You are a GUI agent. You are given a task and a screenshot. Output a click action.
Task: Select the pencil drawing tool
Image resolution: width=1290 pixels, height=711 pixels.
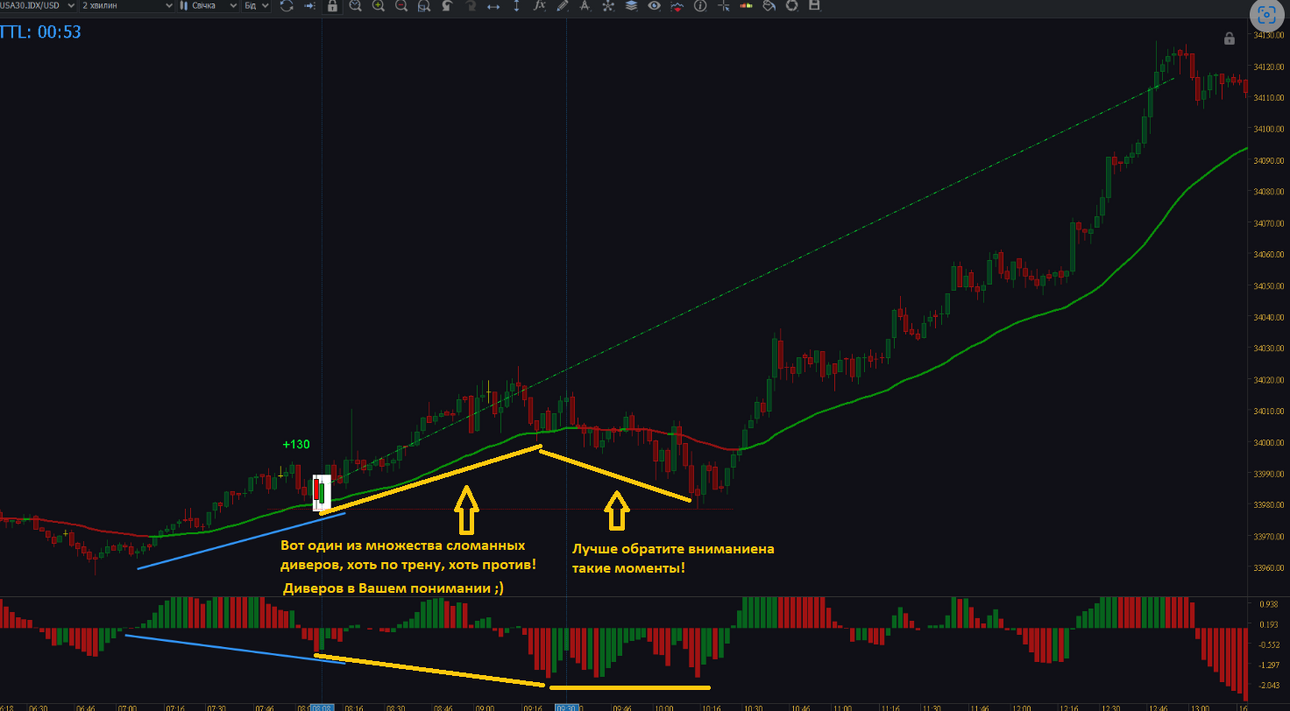pyautogui.click(x=563, y=6)
